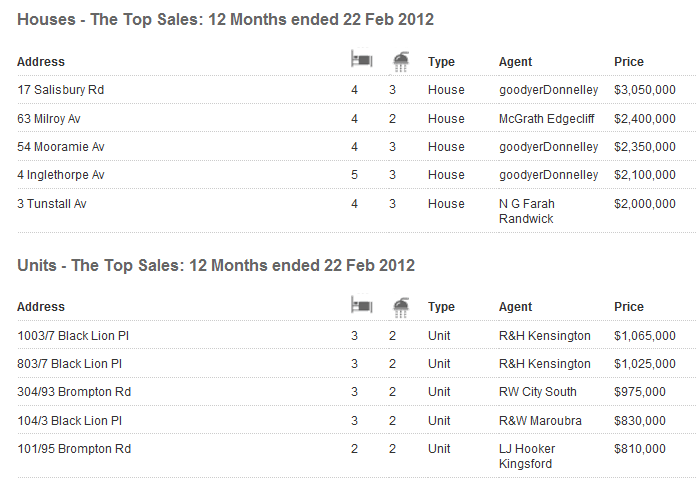Select the McGrath Edgecliff agent name
This screenshot has height=497, width=696.
tap(546, 119)
